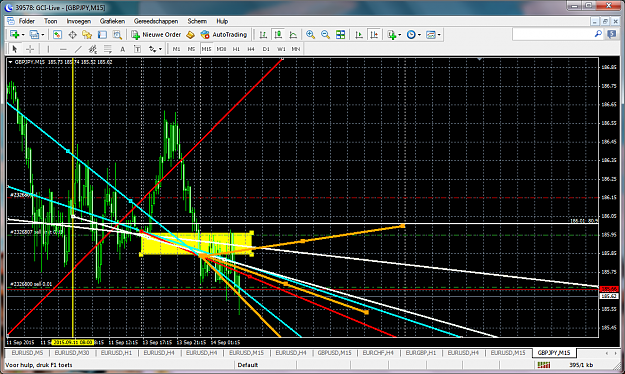Open the Terminal panel icon
This screenshot has width=625, height=374.
point(102,35)
